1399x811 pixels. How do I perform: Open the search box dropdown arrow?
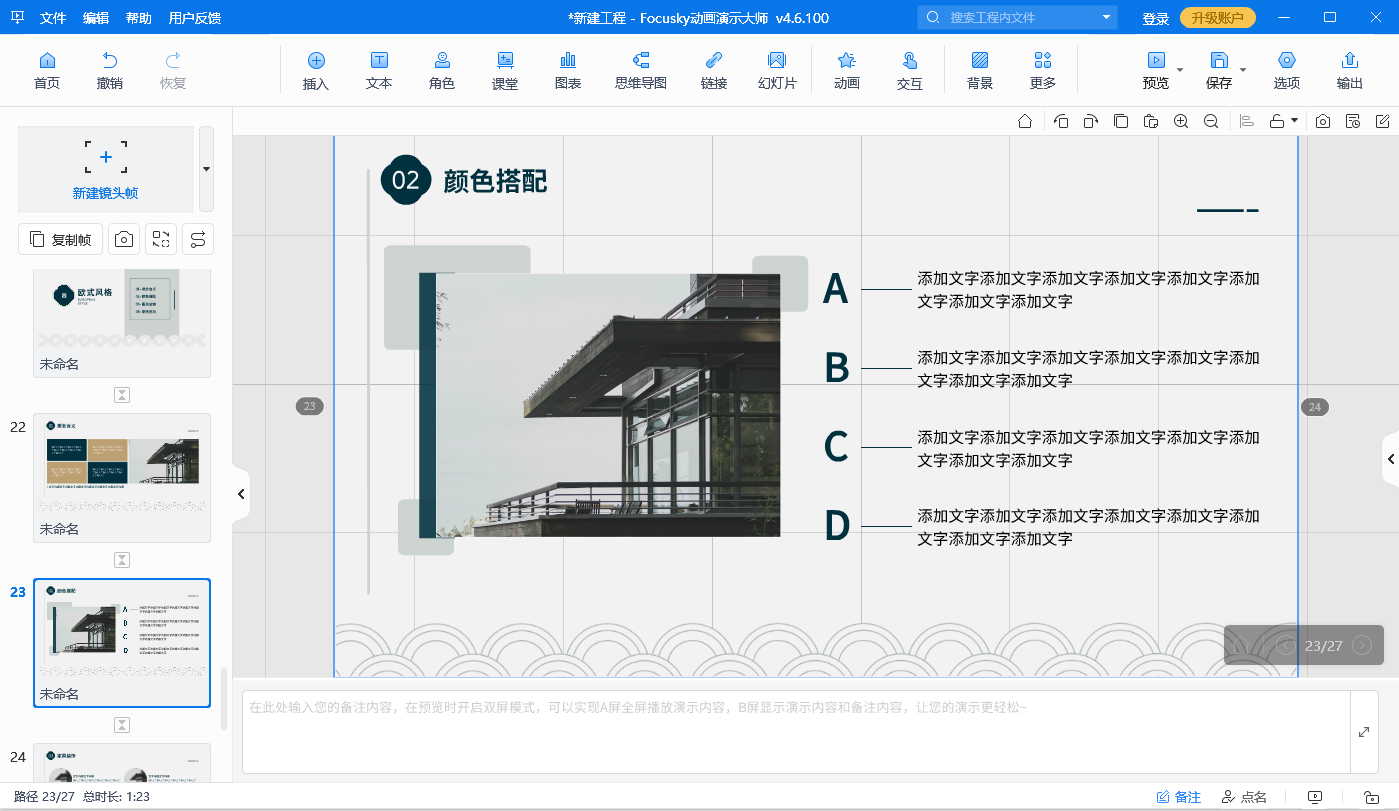[1107, 17]
